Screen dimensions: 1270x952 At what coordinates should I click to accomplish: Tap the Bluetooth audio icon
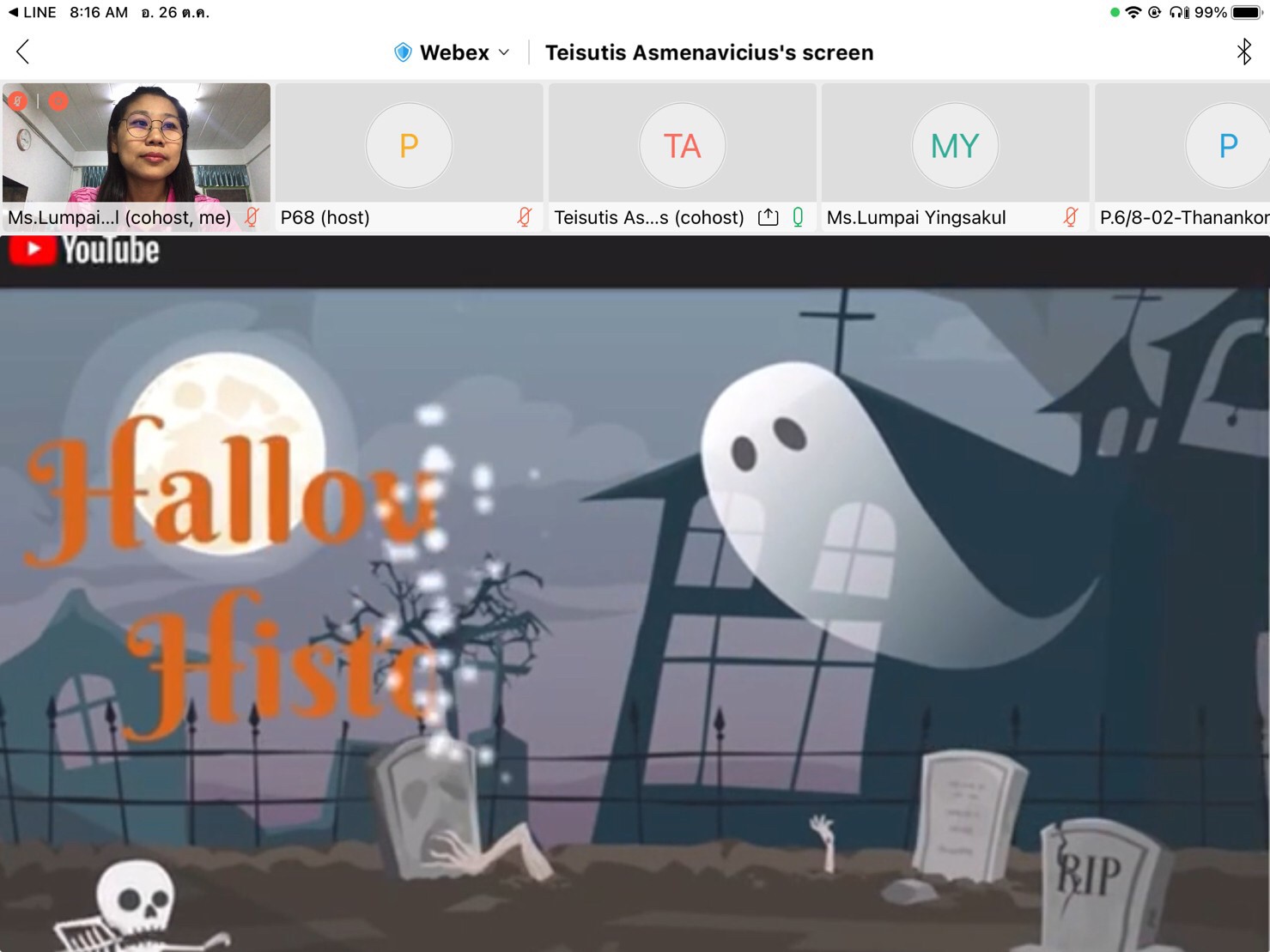point(1244,52)
